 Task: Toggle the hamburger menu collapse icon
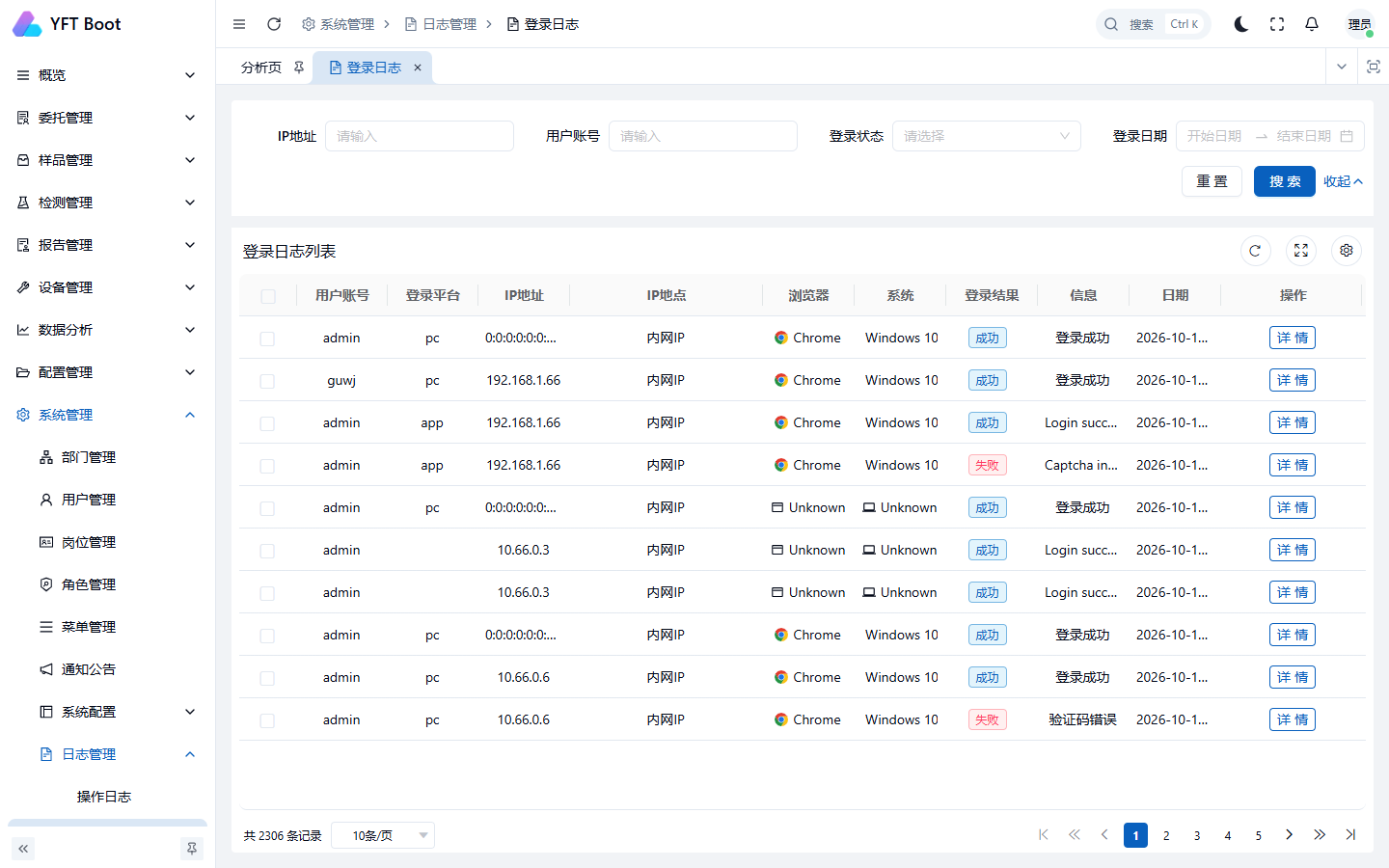click(x=239, y=24)
